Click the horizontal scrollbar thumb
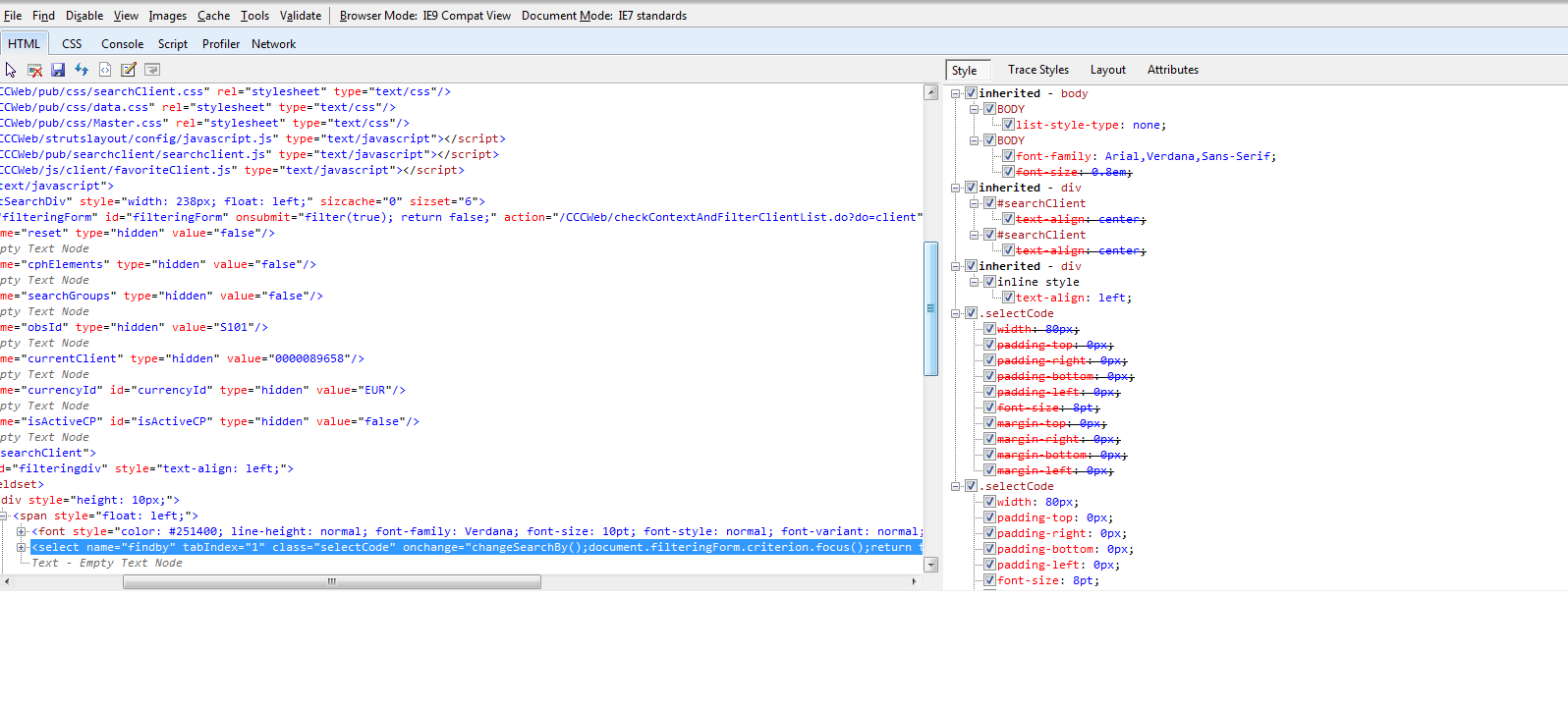The image size is (1568, 707). [x=332, y=581]
